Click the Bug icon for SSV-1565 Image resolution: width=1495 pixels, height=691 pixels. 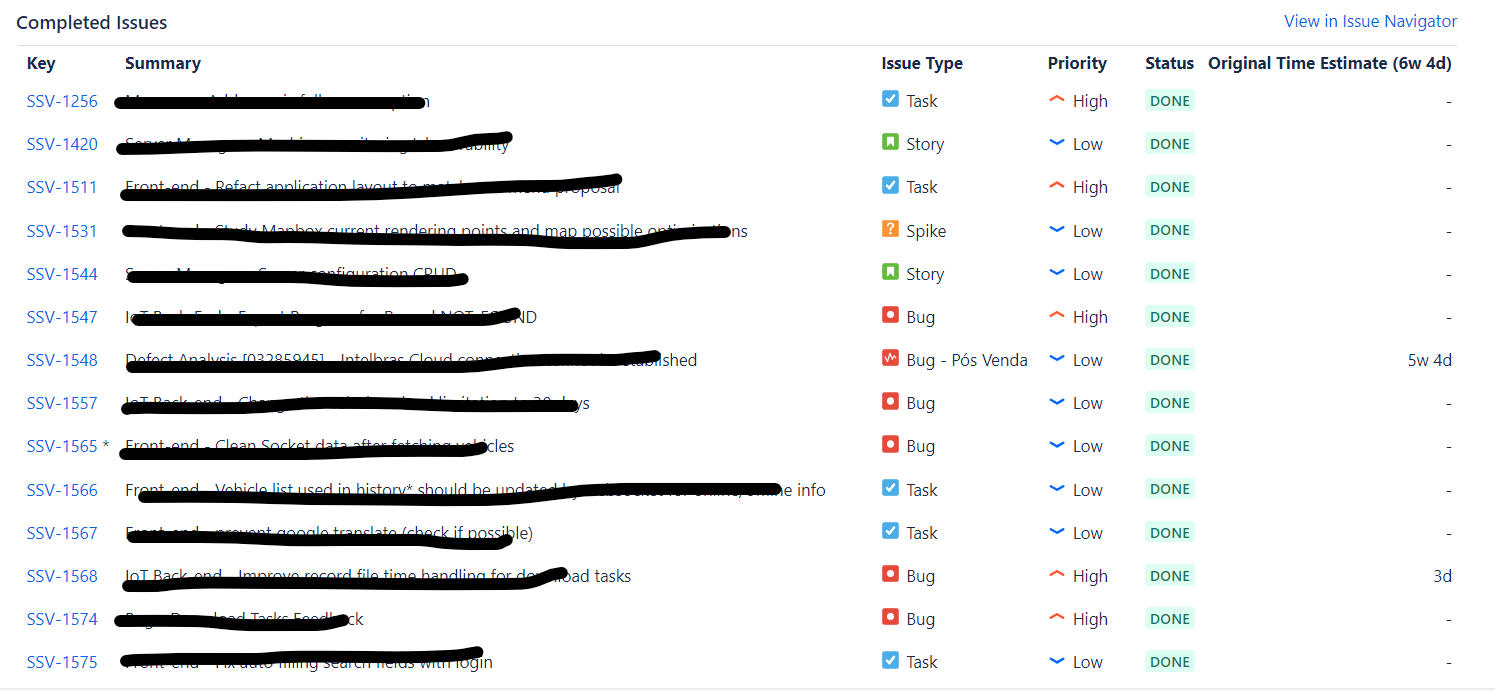tap(890, 444)
